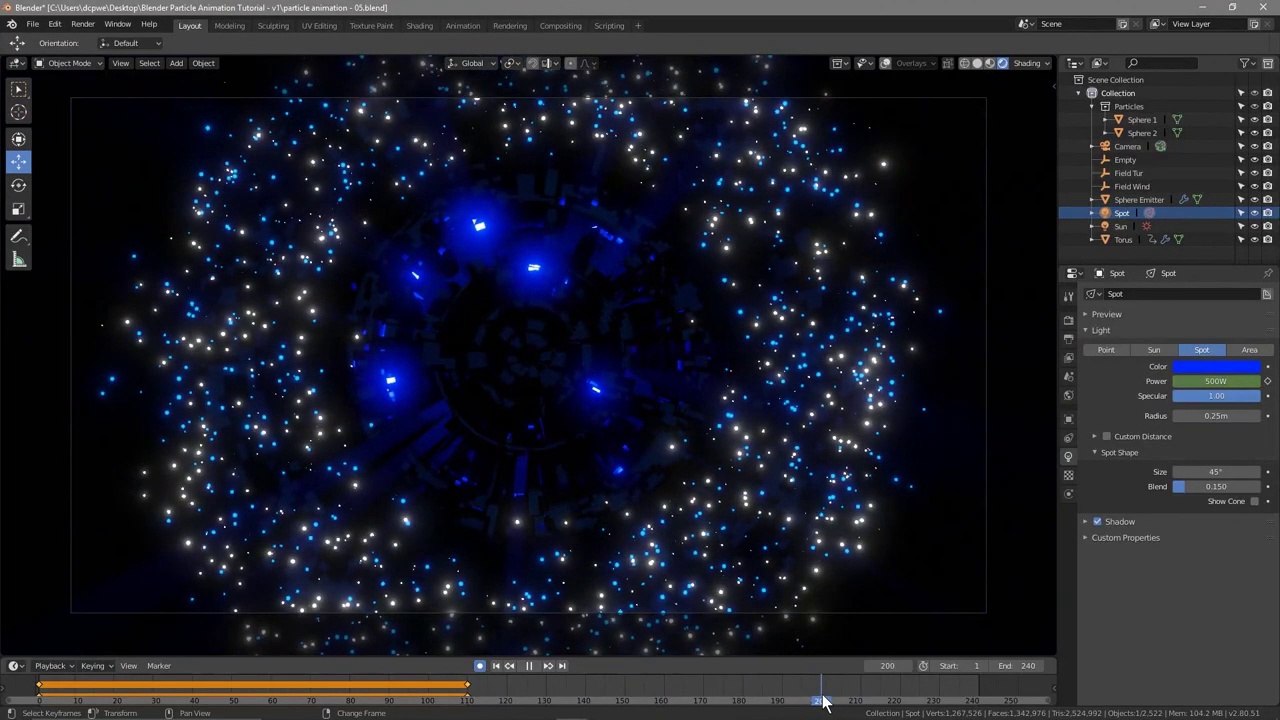Open the Object Mode dropdown
The image size is (1280, 720).
[x=68, y=63]
